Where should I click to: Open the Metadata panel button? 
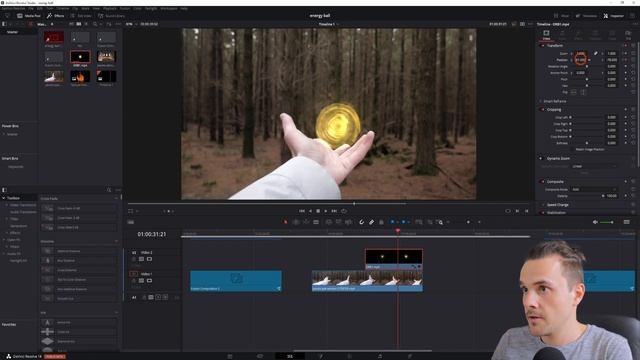pyautogui.click(x=586, y=16)
